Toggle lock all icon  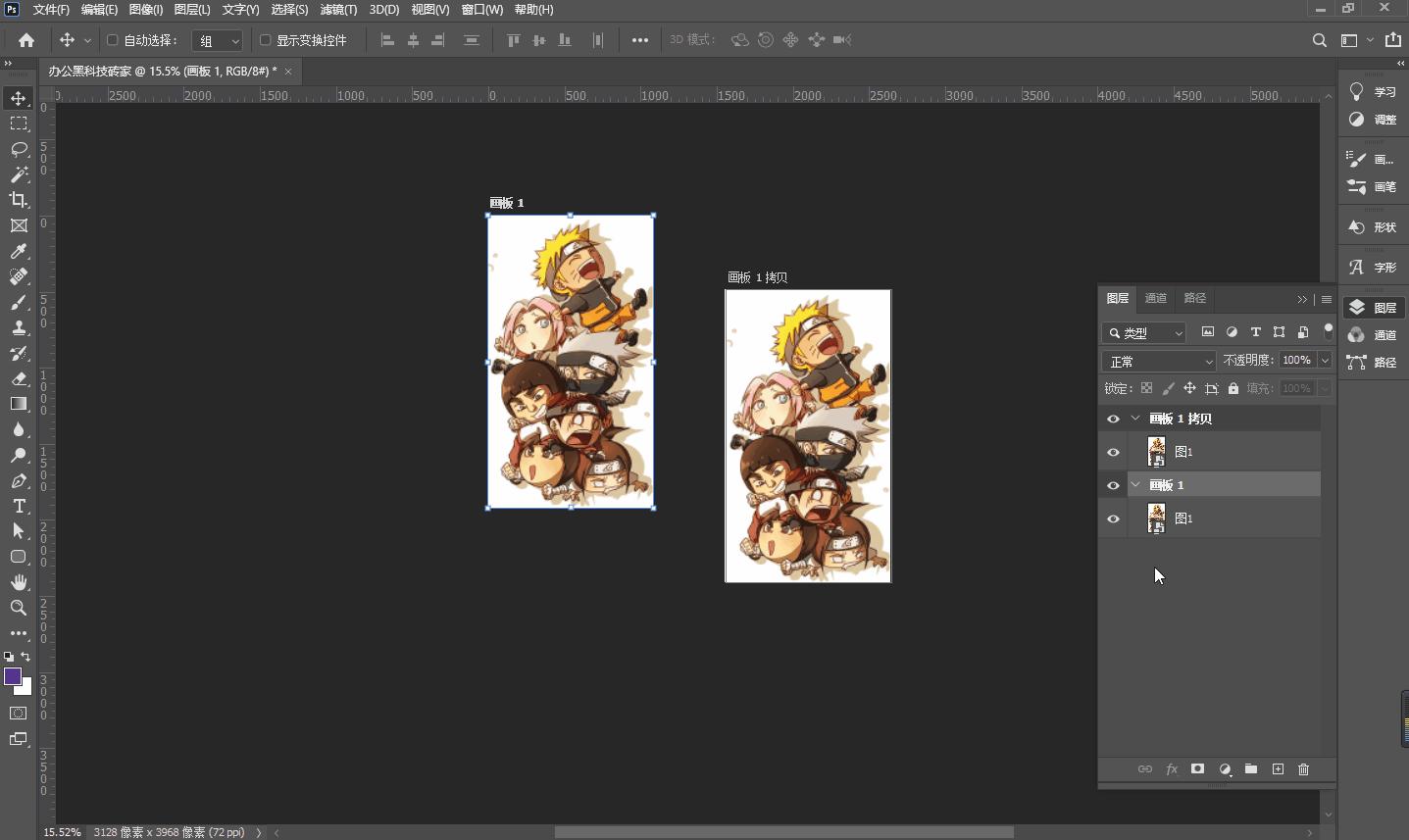[1233, 388]
